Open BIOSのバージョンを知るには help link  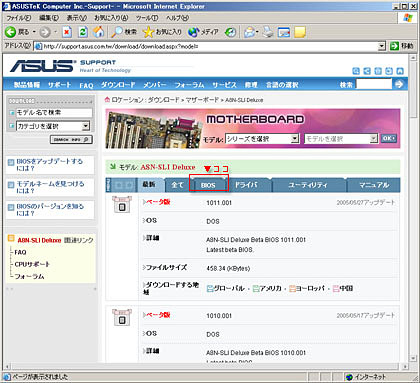[x=50, y=210]
